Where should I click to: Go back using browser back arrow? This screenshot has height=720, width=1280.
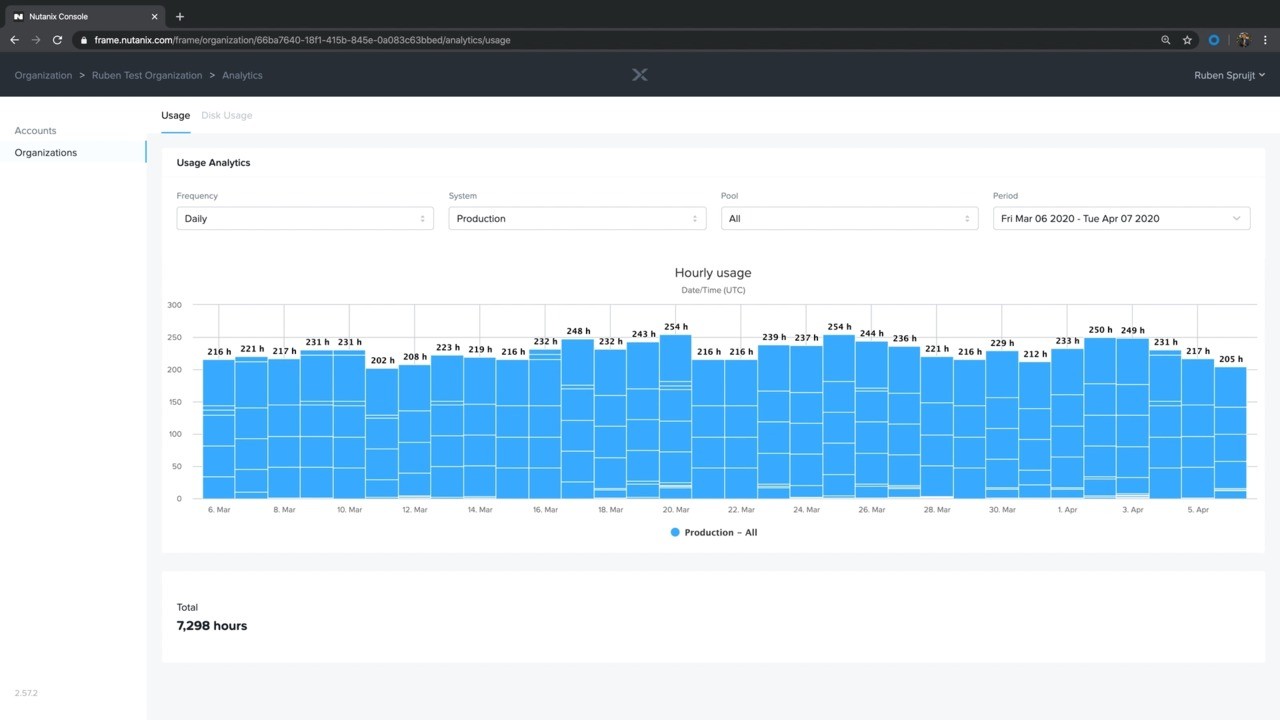point(14,40)
